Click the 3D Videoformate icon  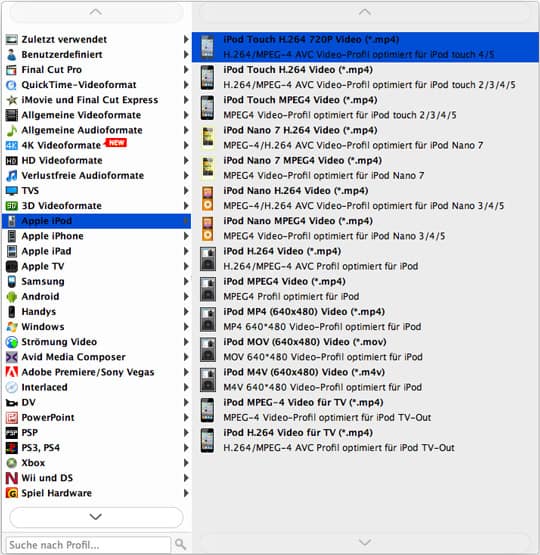[12, 206]
